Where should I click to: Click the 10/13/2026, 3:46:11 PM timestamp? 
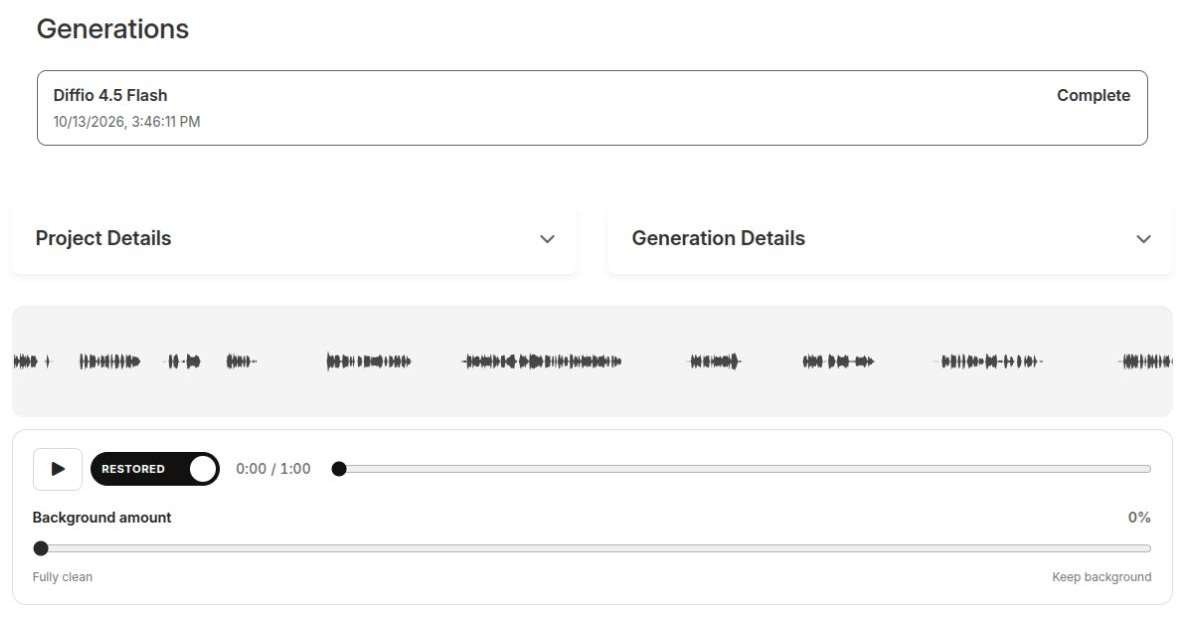[127, 121]
